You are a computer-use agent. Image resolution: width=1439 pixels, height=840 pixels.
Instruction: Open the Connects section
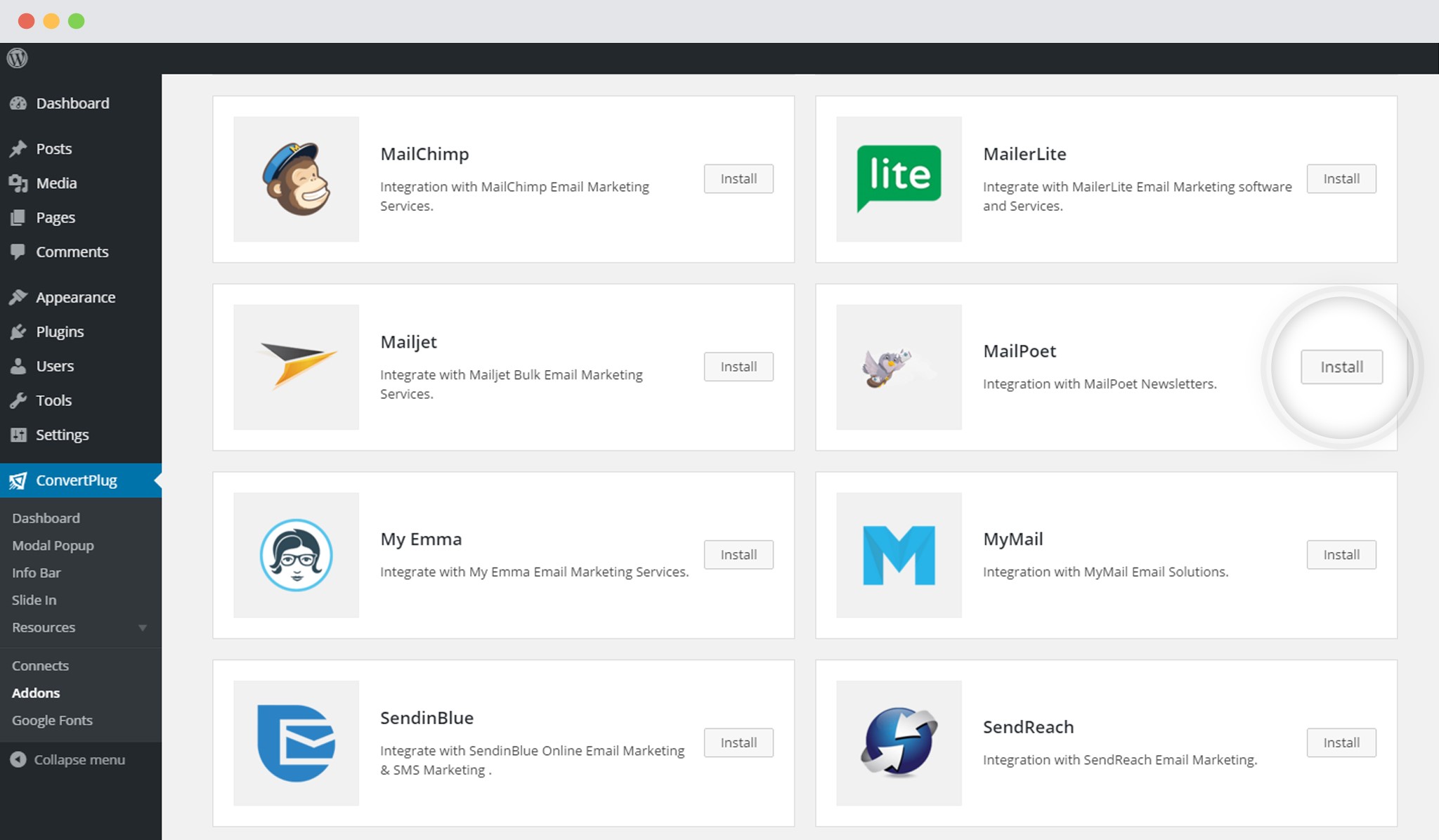[x=40, y=664]
